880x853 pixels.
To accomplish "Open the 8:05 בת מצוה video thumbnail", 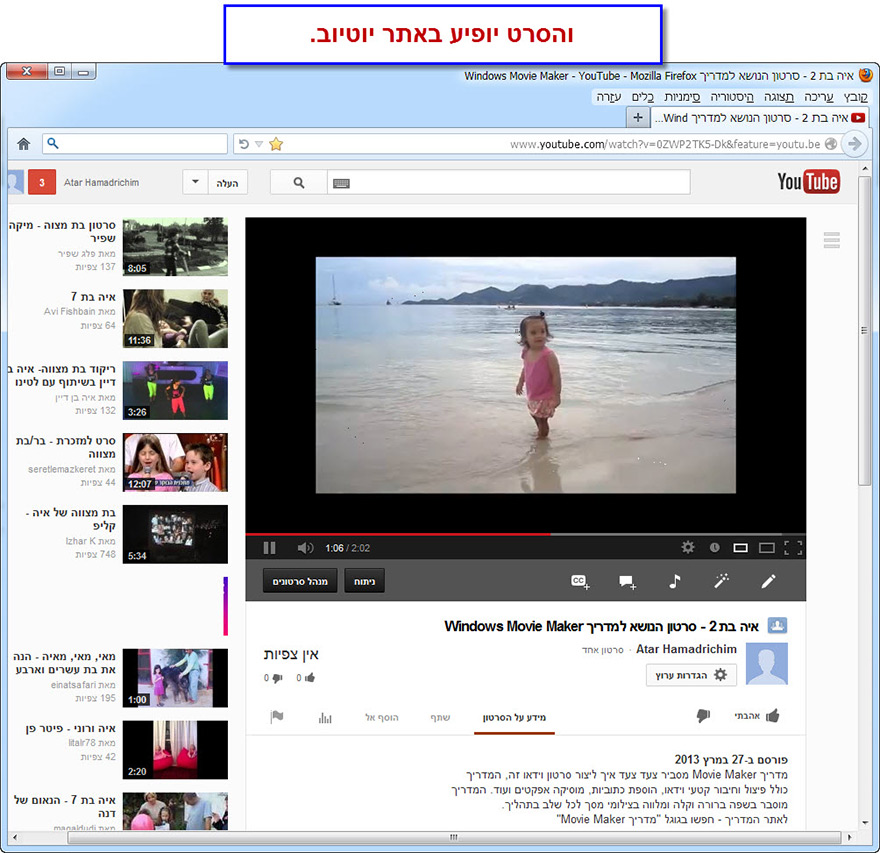I will click(175, 246).
